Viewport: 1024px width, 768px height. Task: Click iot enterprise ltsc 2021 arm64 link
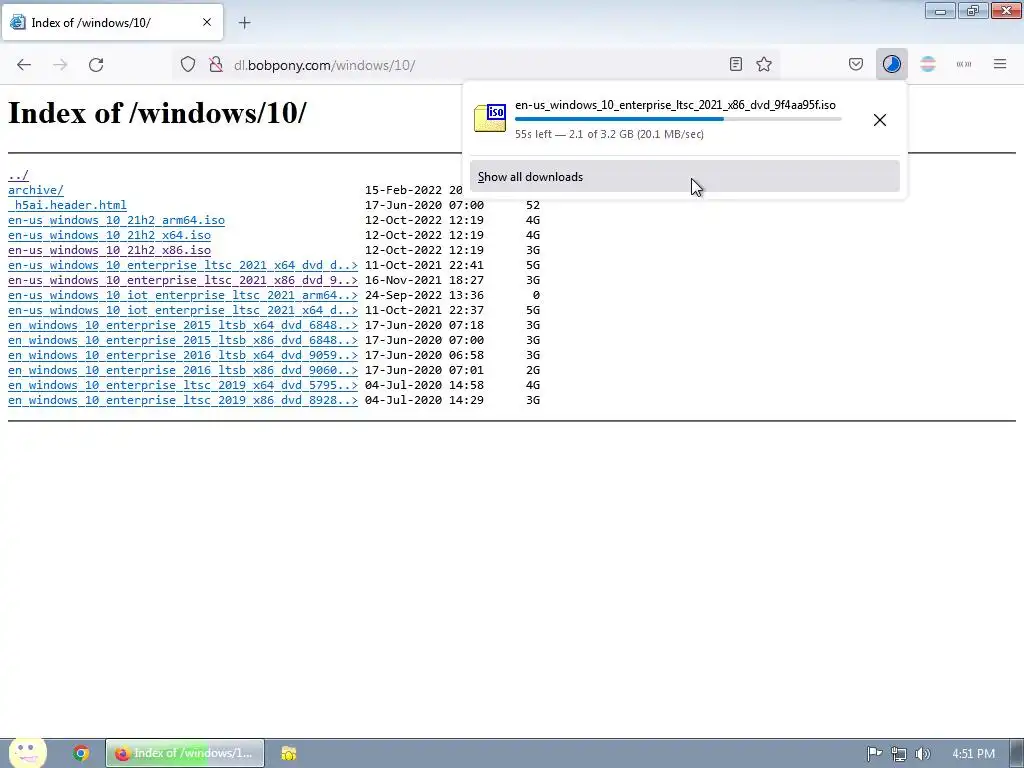point(183,295)
